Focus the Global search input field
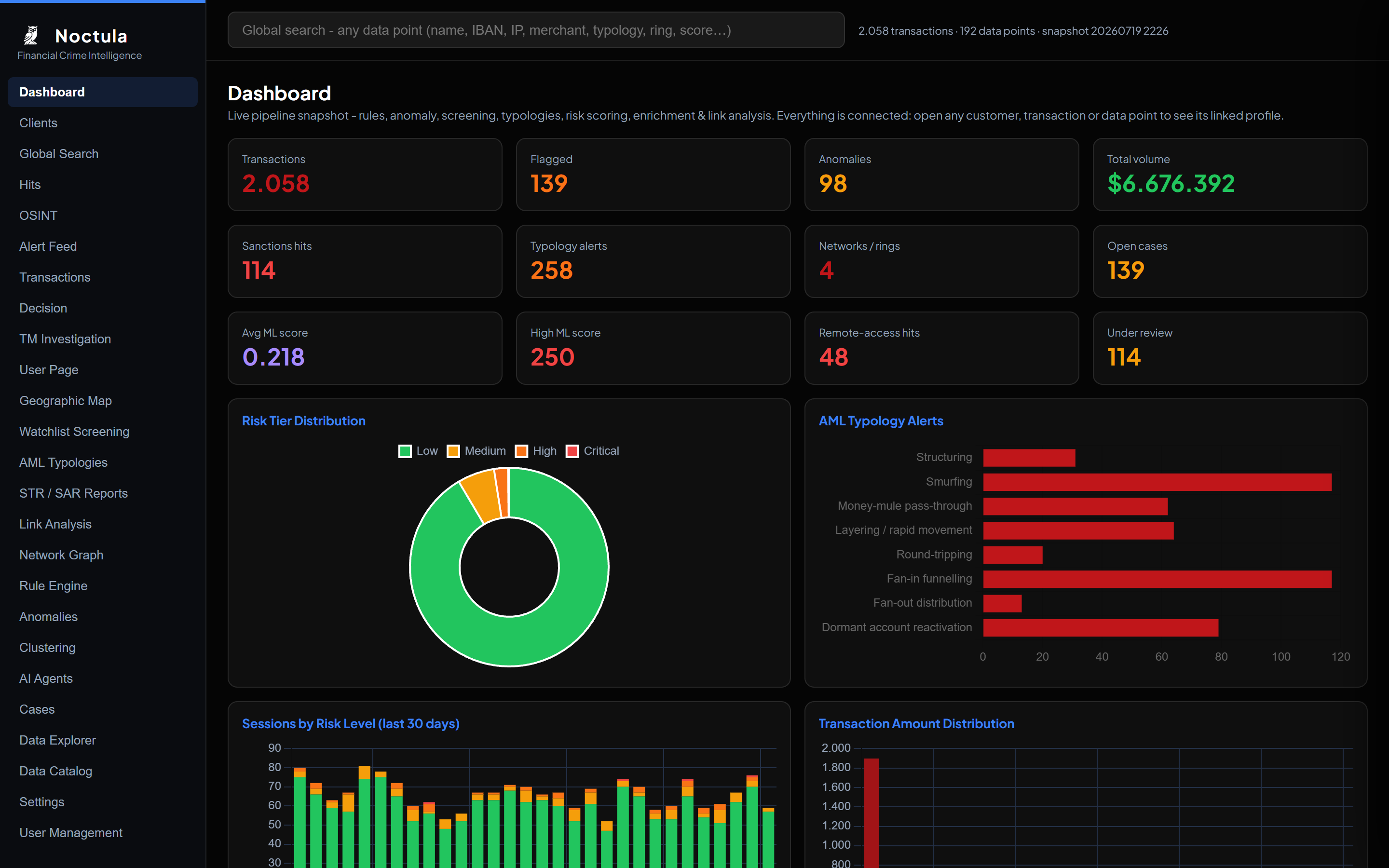1389x868 pixels. 535,30
